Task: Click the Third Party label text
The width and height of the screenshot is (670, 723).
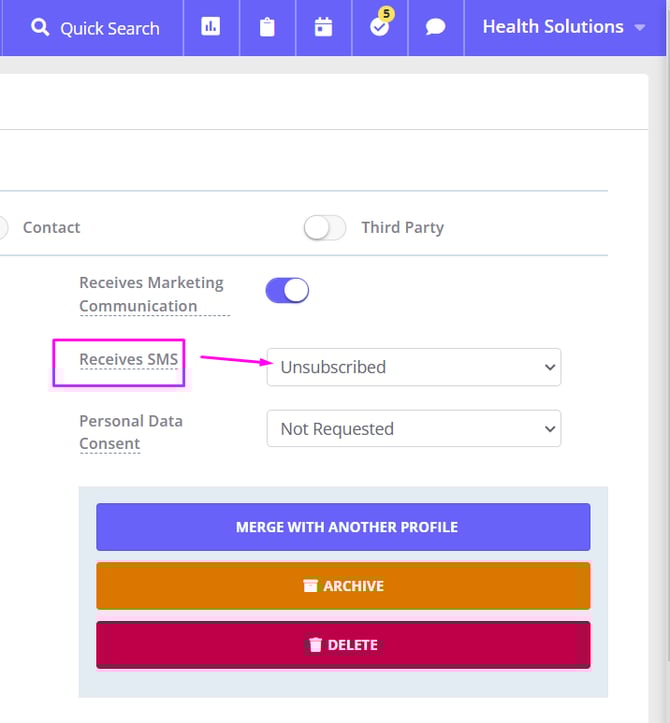Action: [402, 228]
